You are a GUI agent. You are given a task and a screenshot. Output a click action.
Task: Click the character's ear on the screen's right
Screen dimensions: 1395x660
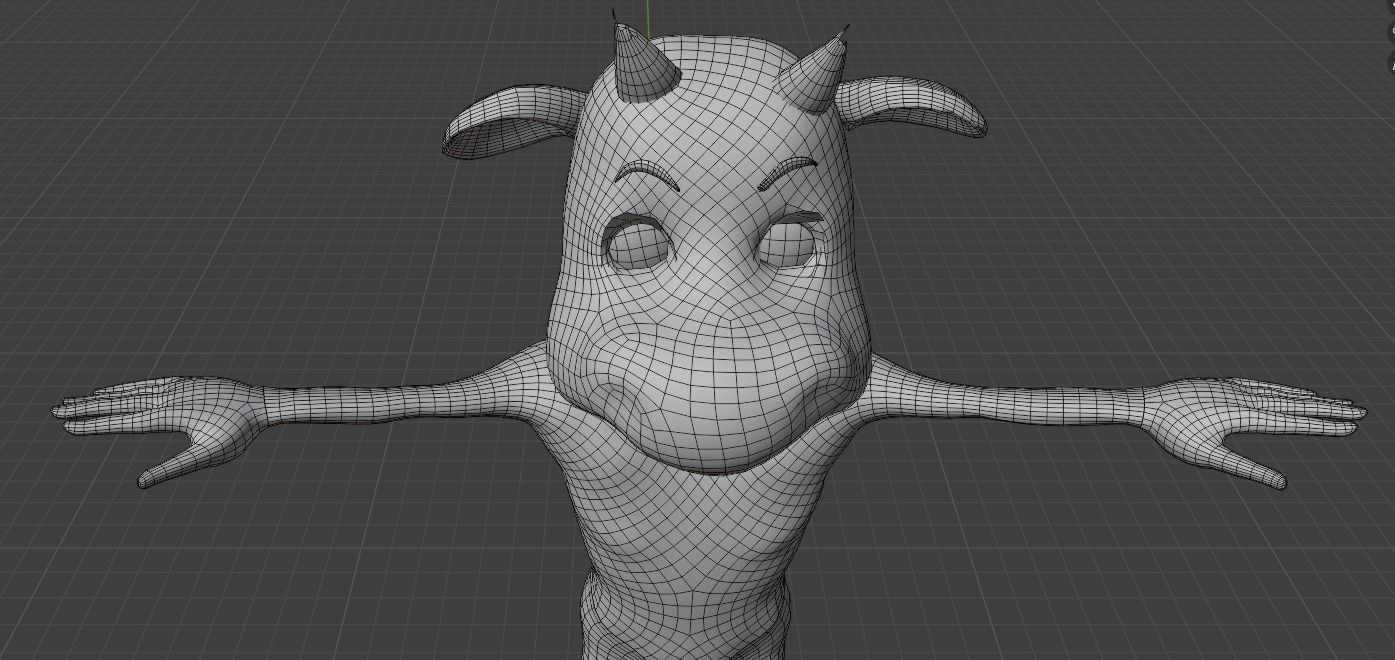click(912, 106)
